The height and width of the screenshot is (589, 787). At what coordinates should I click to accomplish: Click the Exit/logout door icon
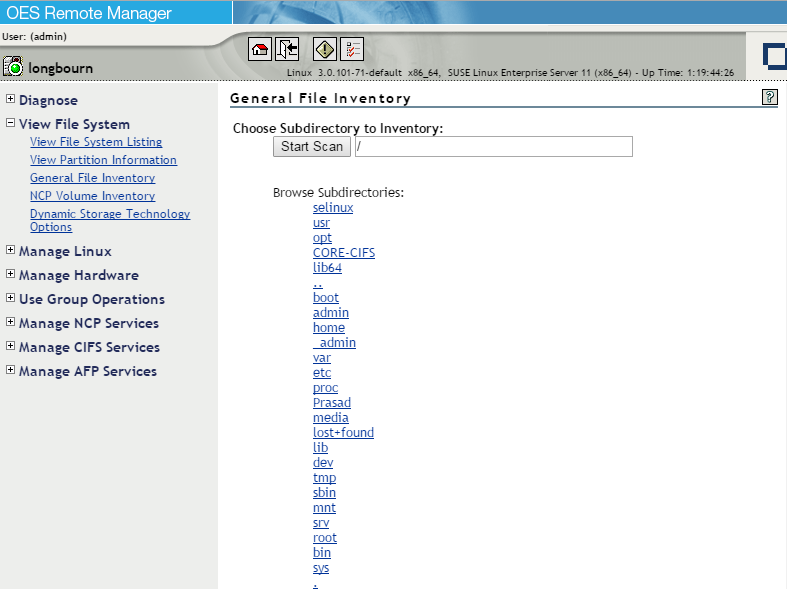tap(287, 49)
